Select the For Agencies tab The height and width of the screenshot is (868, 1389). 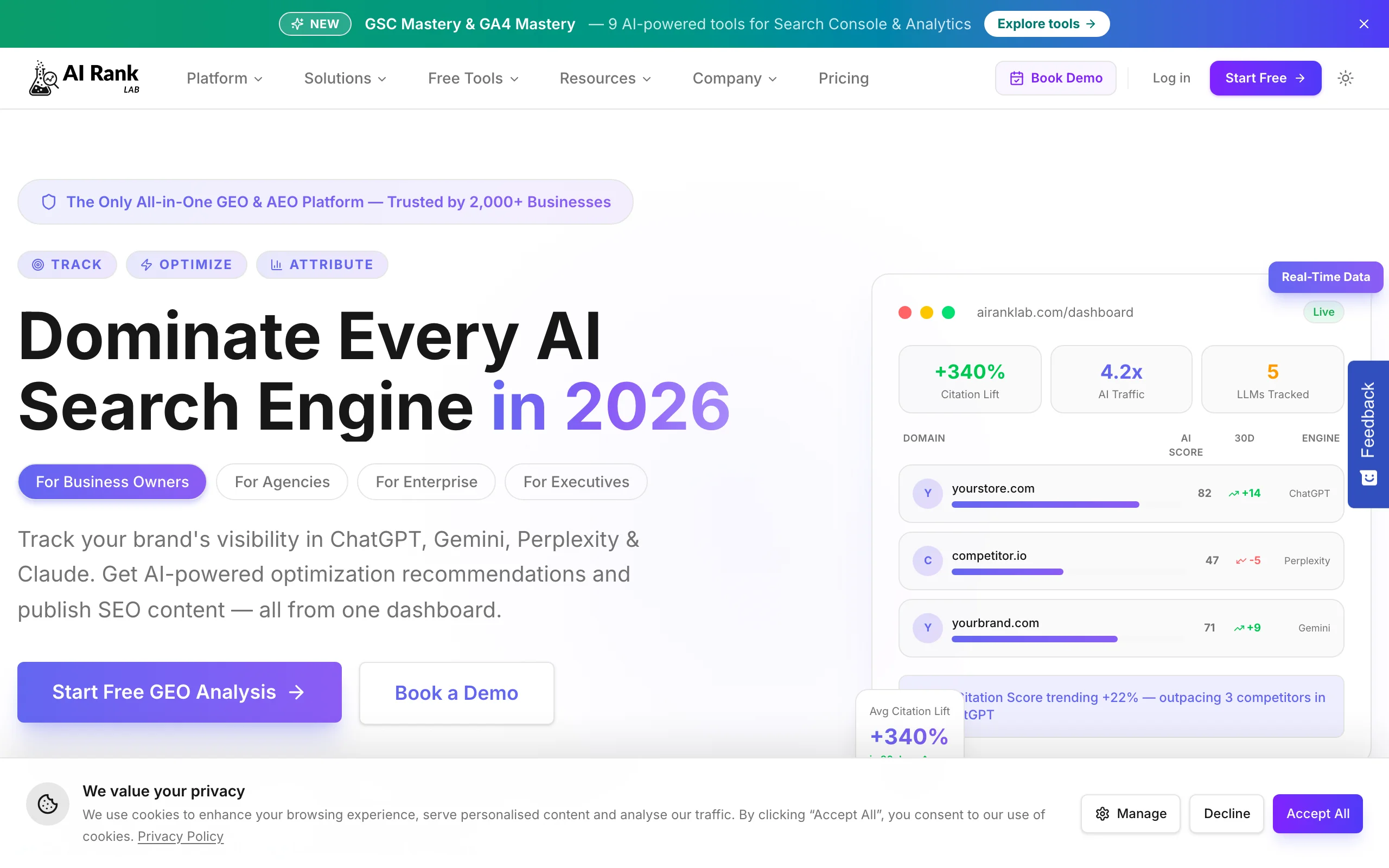(x=282, y=482)
